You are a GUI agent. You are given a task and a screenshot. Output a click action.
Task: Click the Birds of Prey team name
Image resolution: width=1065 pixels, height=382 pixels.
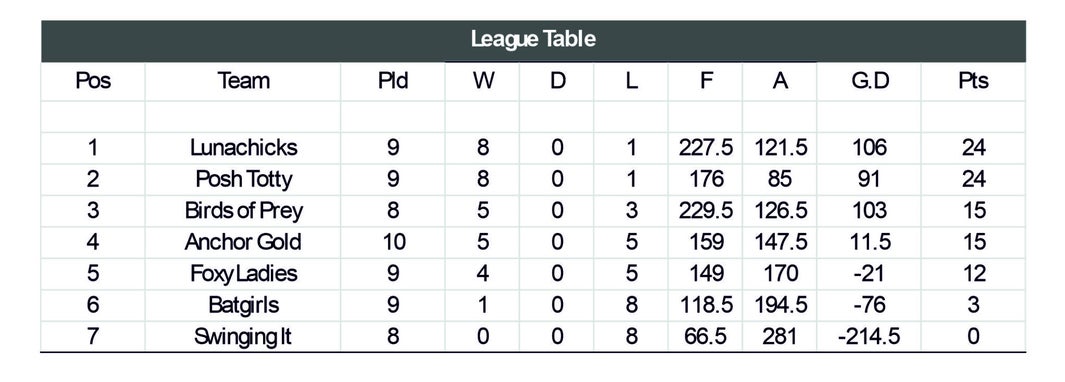243,211
